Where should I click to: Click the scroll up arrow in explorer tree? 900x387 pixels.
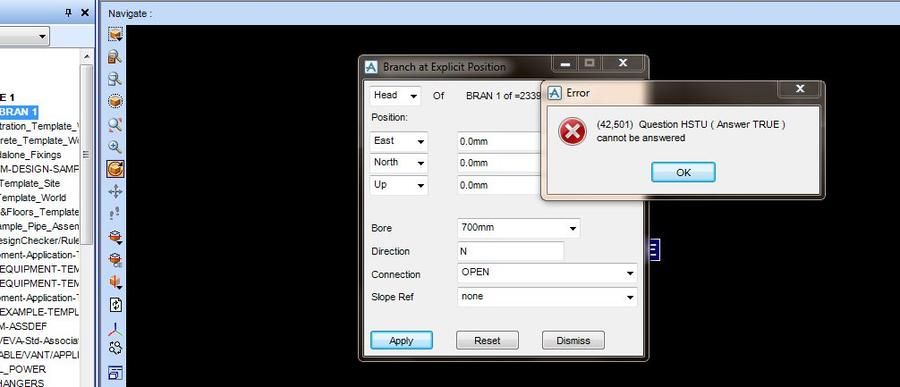click(x=87, y=56)
